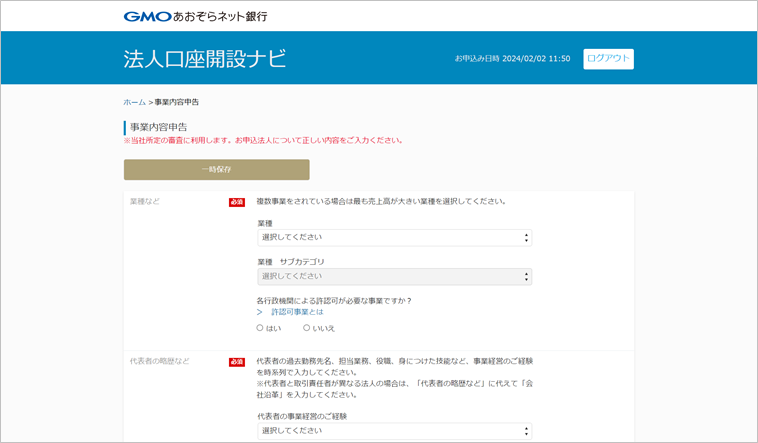Open the 業種 サブカテゴリ dropdown
The image size is (758, 443).
[394, 277]
